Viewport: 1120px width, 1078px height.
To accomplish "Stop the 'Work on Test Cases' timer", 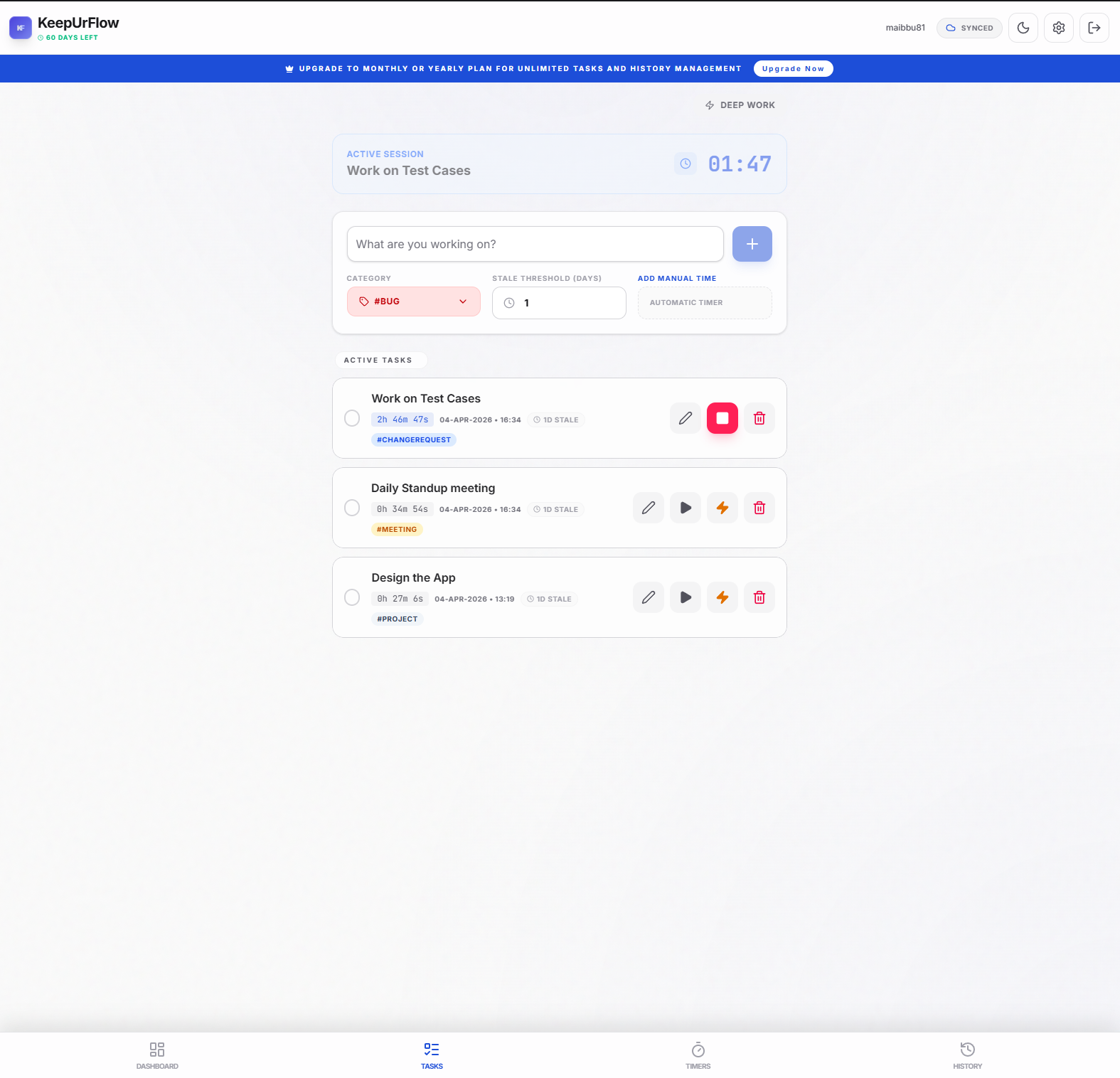I will coord(722,418).
